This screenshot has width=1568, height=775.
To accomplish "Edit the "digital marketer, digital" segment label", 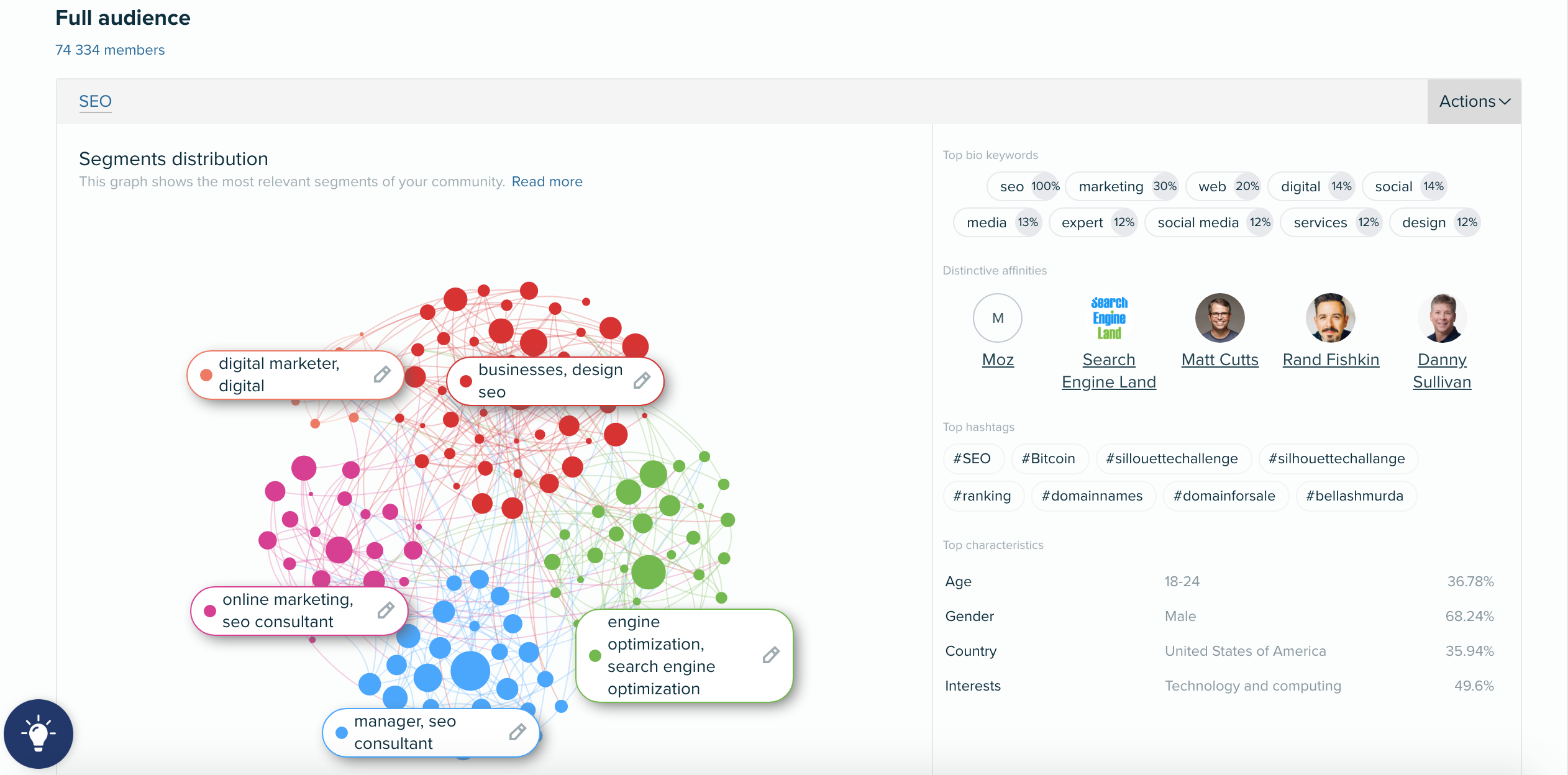I will click(381, 375).
